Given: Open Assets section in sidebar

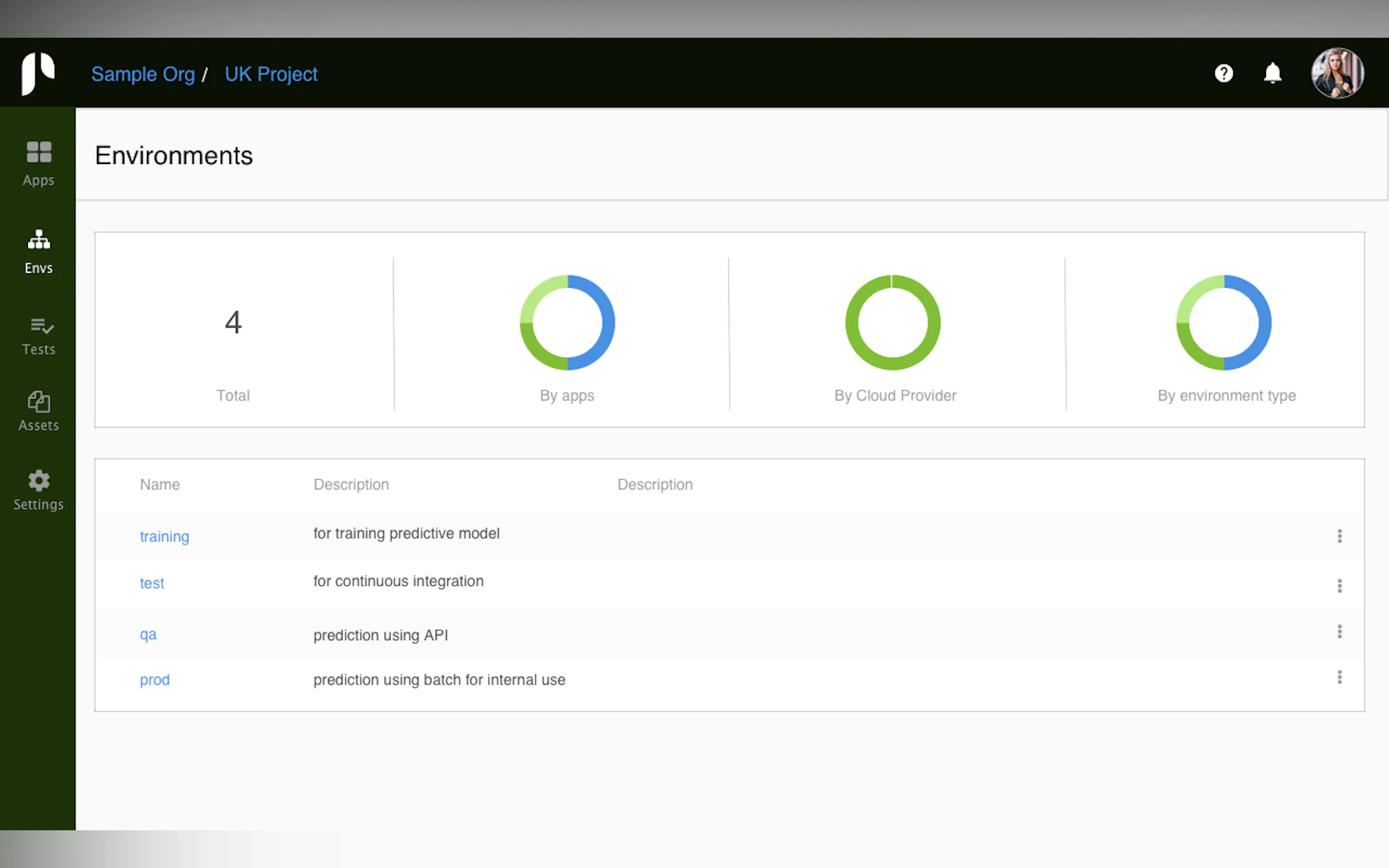Looking at the screenshot, I should point(38,411).
